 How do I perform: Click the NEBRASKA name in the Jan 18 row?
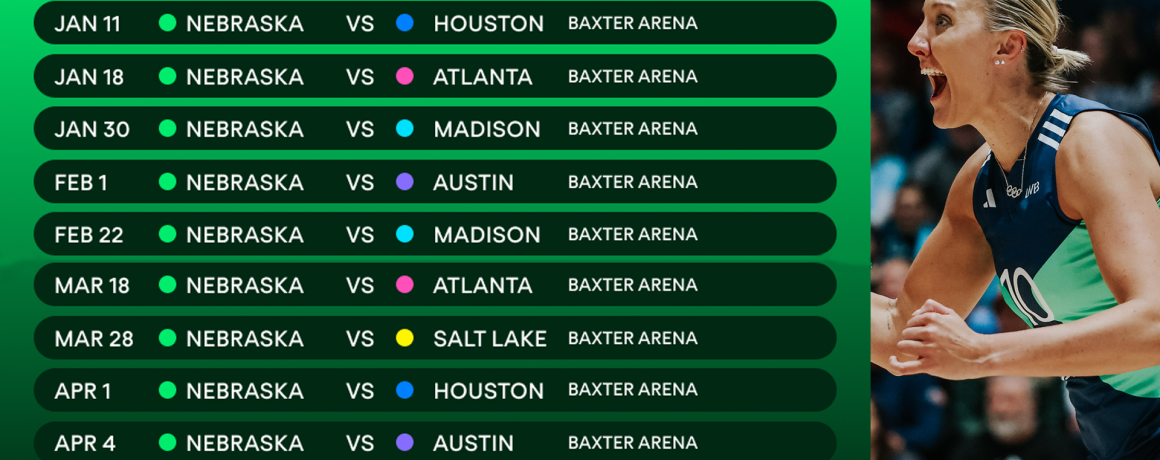pos(245,76)
